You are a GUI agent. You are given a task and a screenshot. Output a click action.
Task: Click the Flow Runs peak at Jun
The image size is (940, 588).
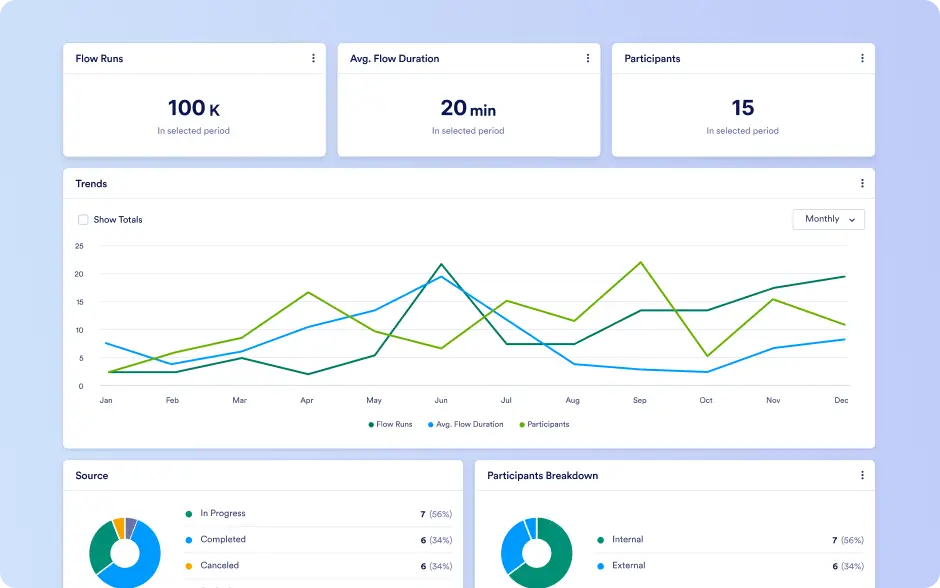[x=441, y=264]
